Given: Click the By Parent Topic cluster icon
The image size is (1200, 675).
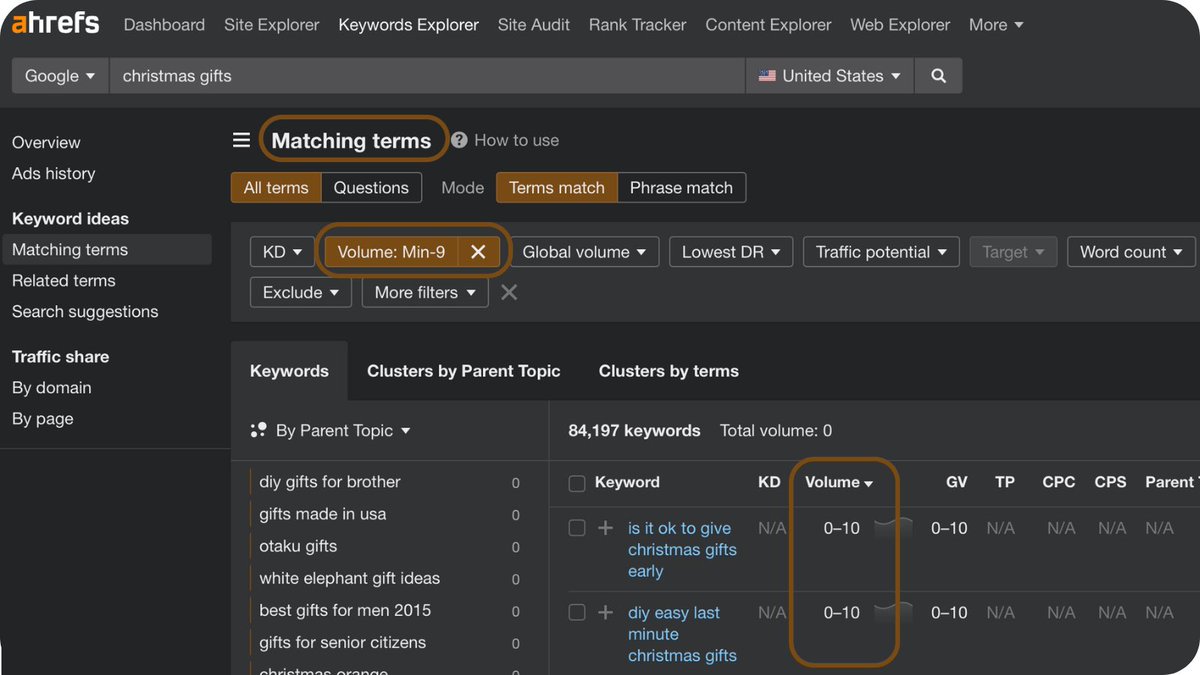Looking at the screenshot, I should coord(258,430).
